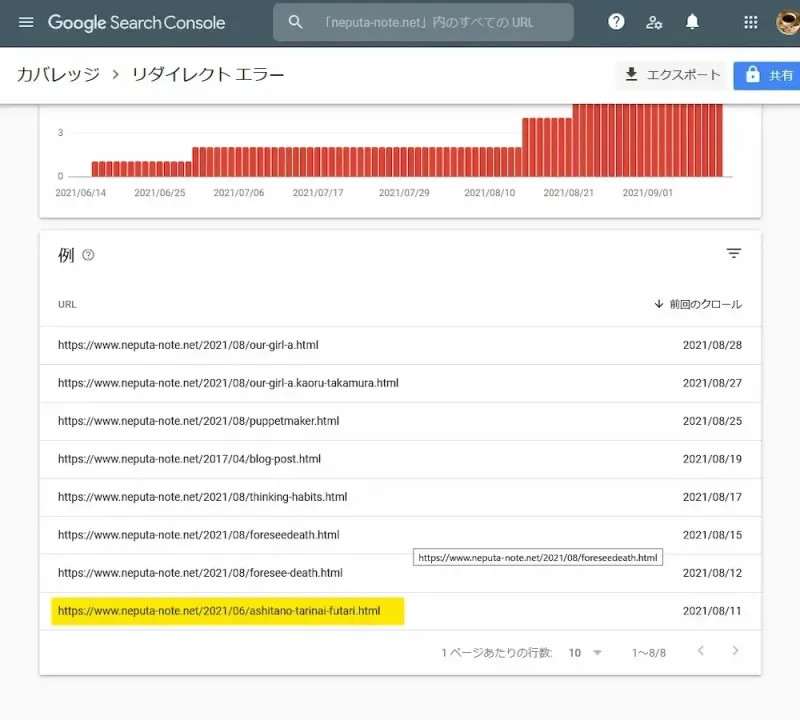Image resolution: width=800 pixels, height=720 pixels.
Task: Open the account profile avatar
Action: [x=788, y=22]
